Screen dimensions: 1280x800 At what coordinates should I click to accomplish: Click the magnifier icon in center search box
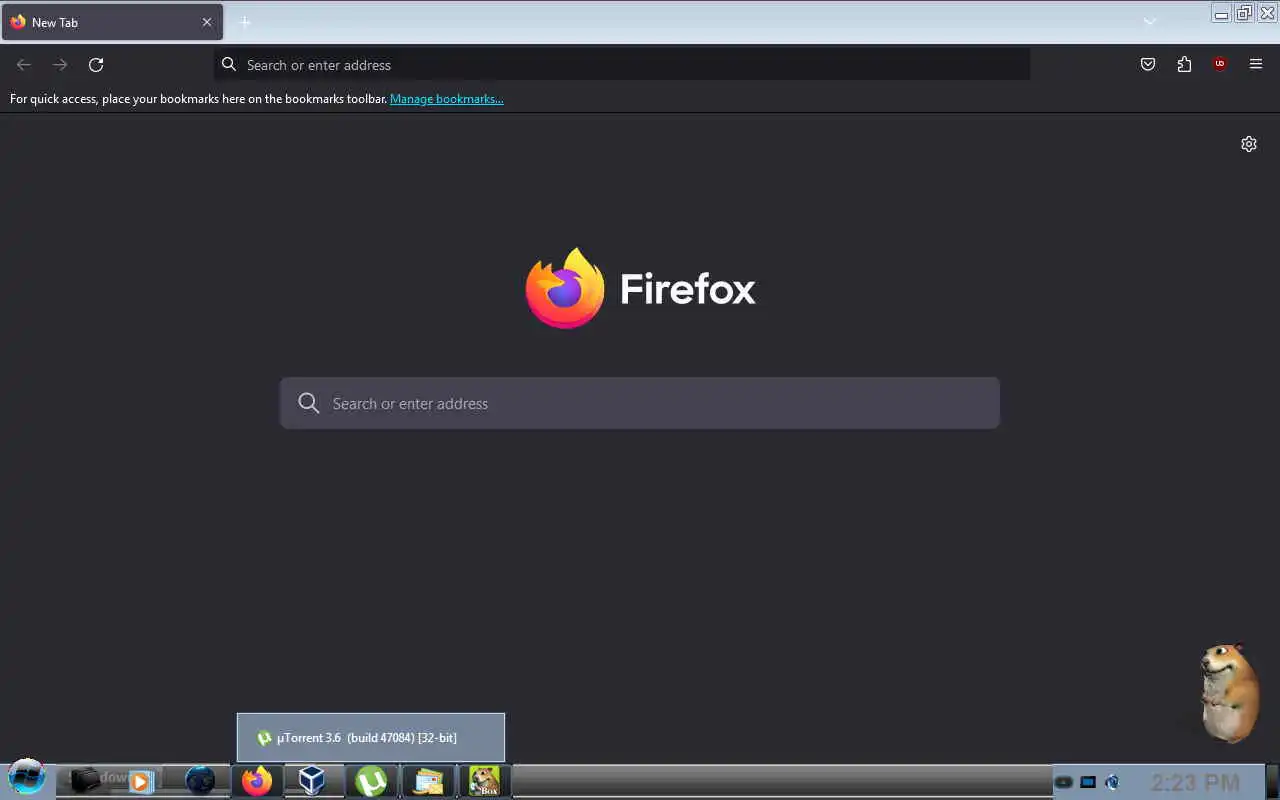[x=309, y=403]
